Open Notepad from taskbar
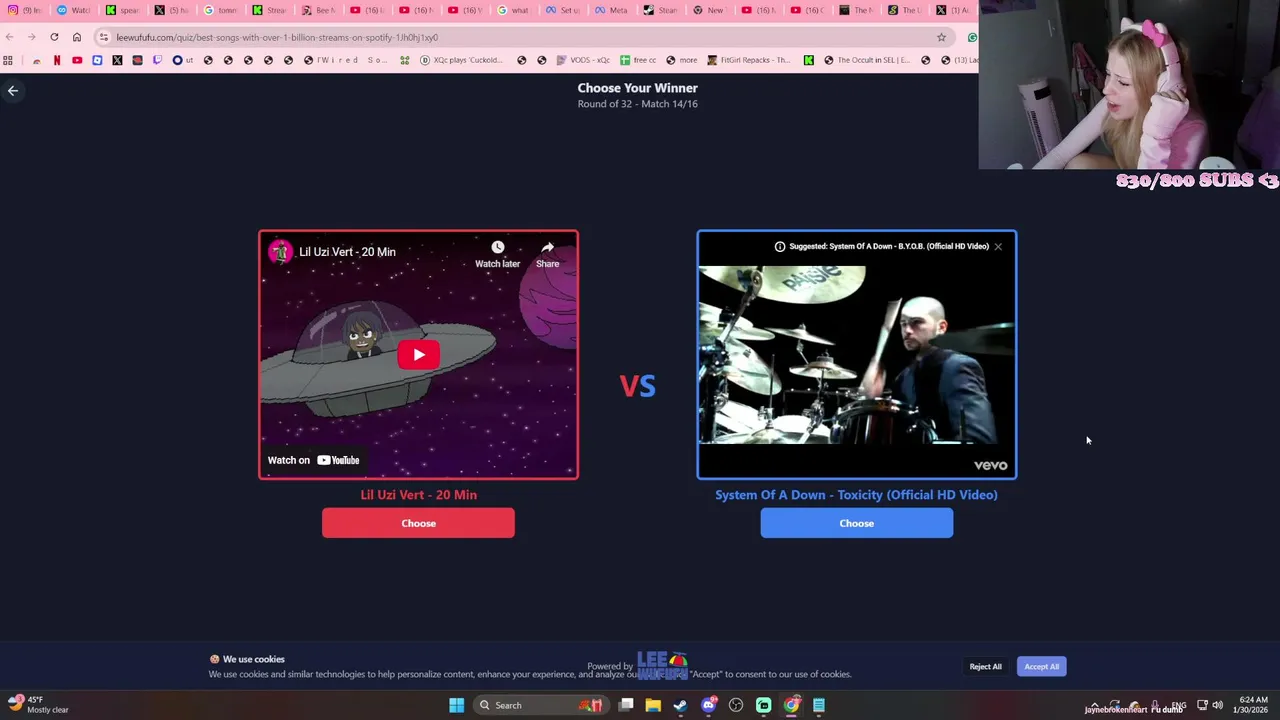Image resolution: width=1280 pixels, height=720 pixels. (x=819, y=705)
